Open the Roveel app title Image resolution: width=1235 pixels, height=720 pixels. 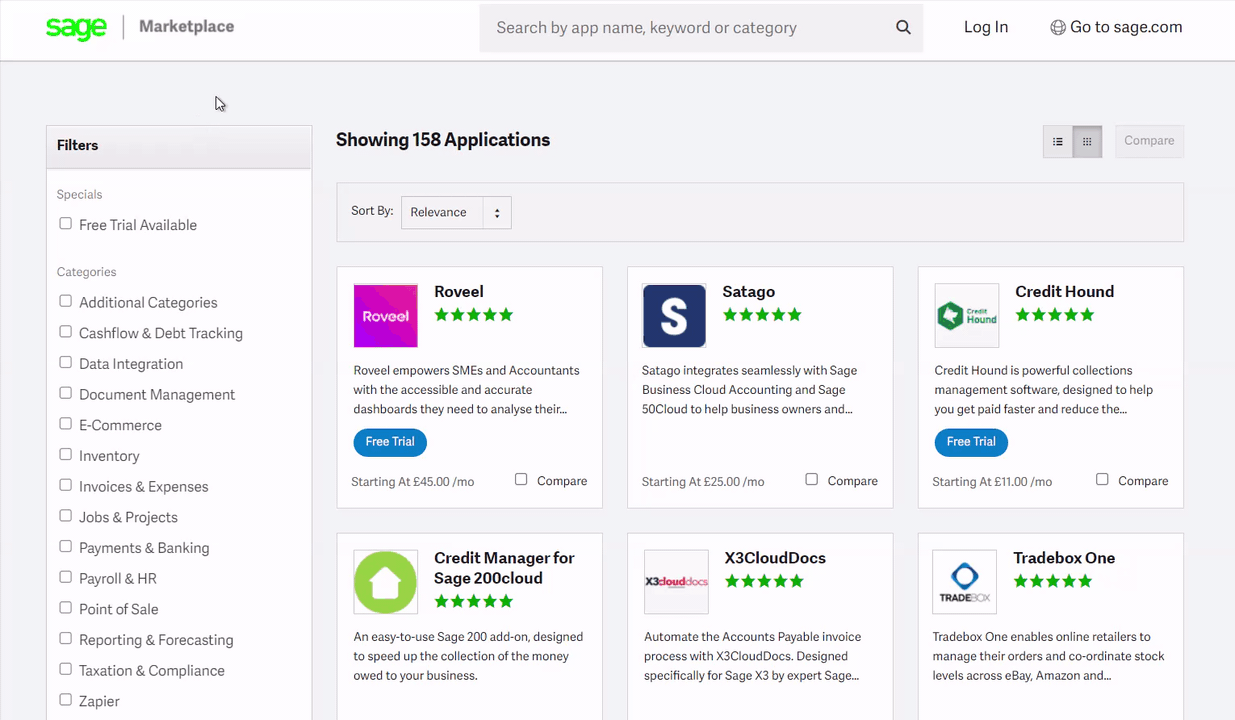459,292
